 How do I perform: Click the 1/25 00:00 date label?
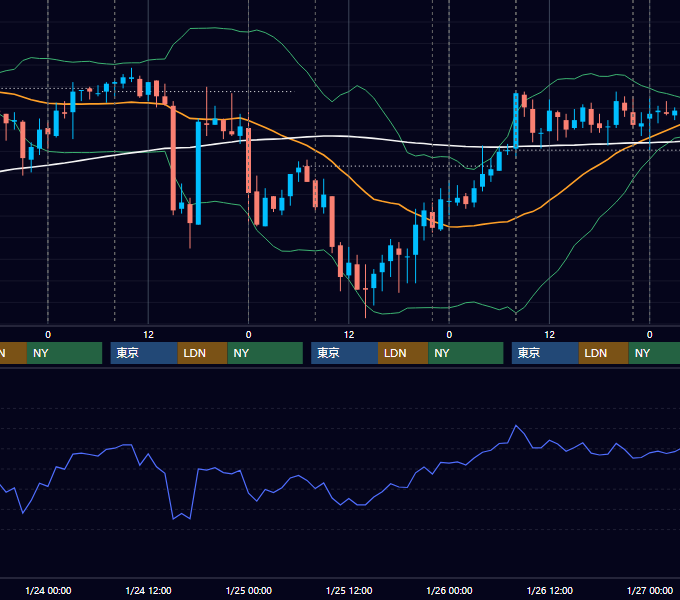pos(249,590)
